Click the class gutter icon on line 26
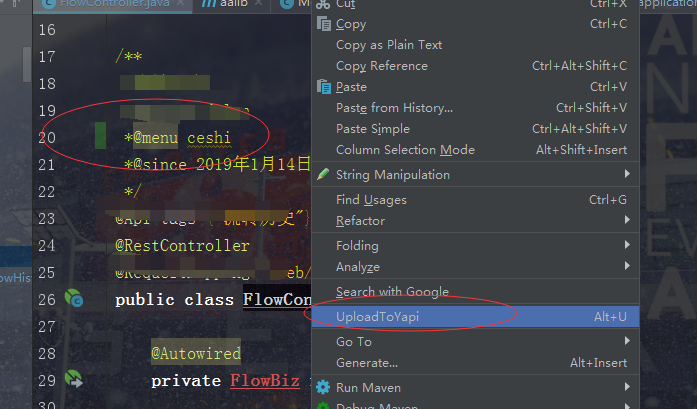 point(74,298)
